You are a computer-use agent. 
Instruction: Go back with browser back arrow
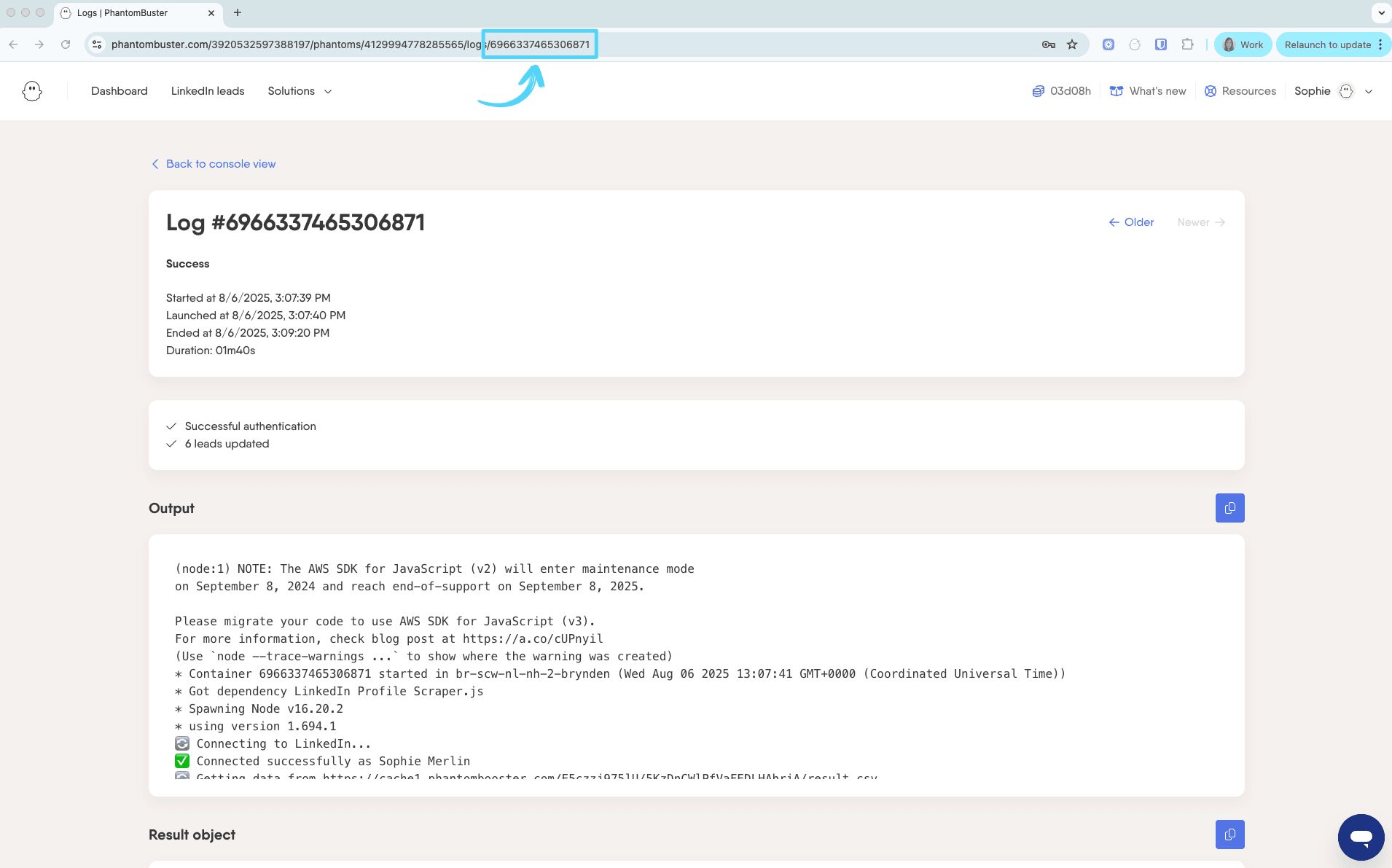13,44
